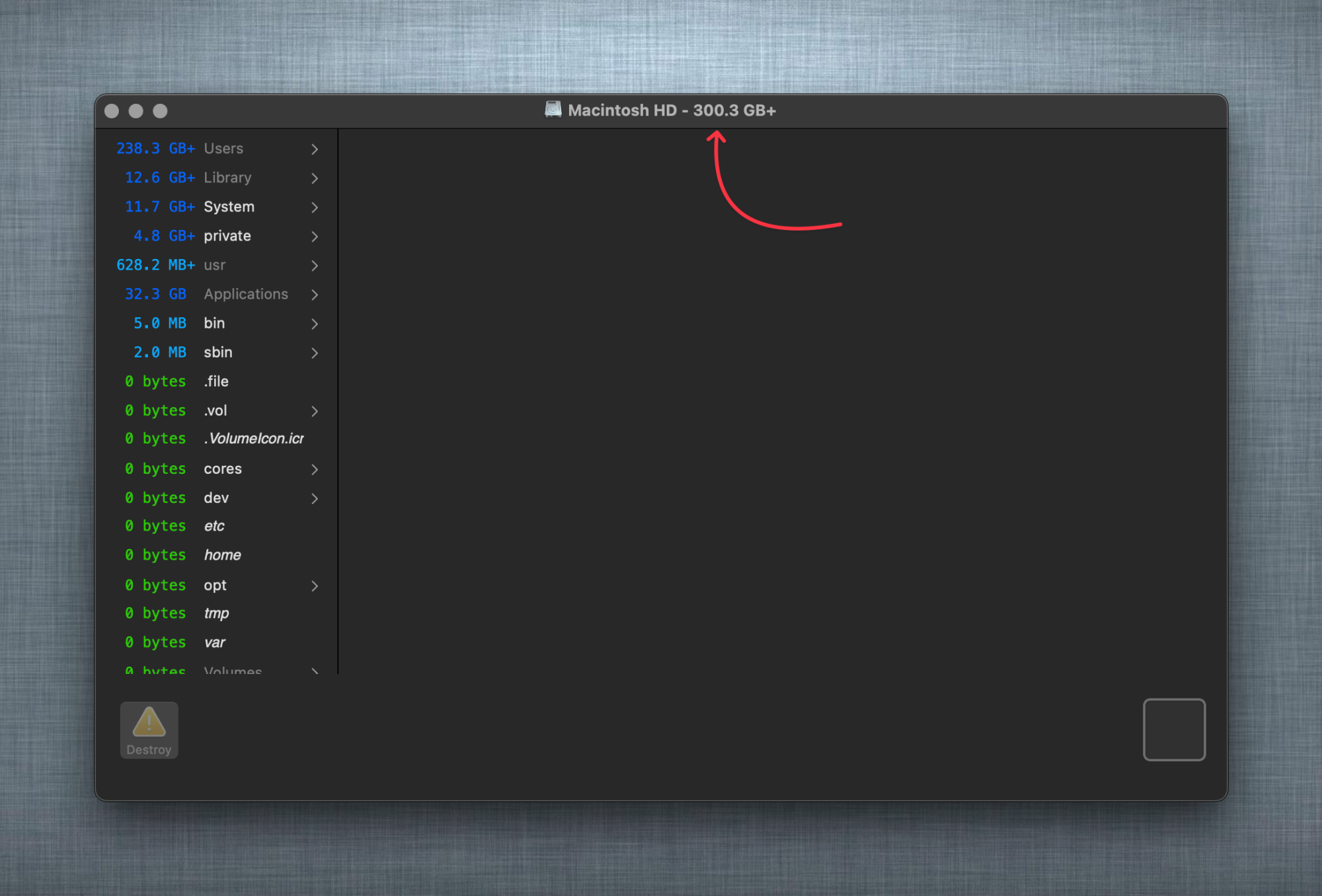Select the opt folder name
1322x896 pixels.
coord(215,585)
